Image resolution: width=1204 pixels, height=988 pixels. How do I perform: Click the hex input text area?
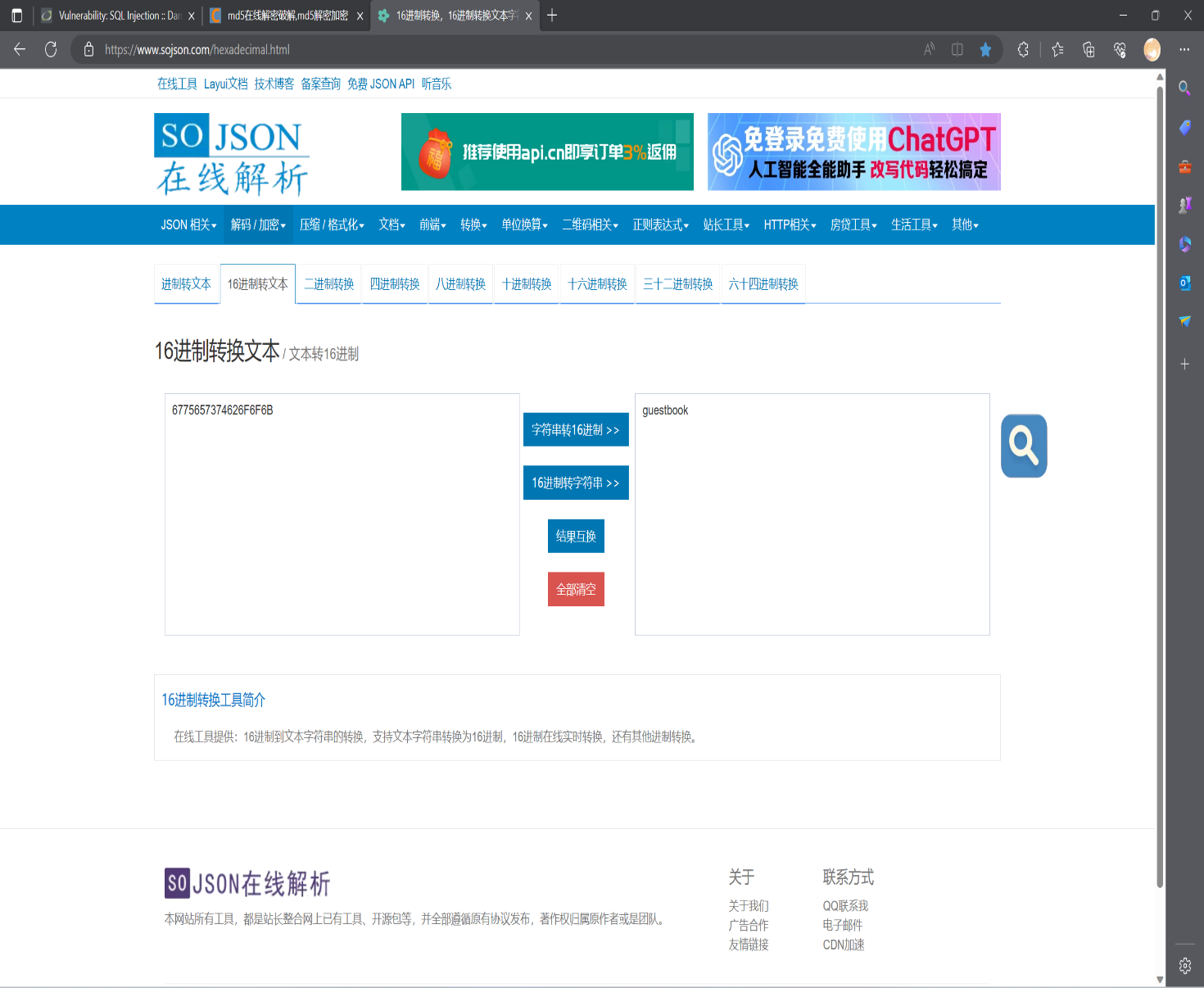pos(342,514)
